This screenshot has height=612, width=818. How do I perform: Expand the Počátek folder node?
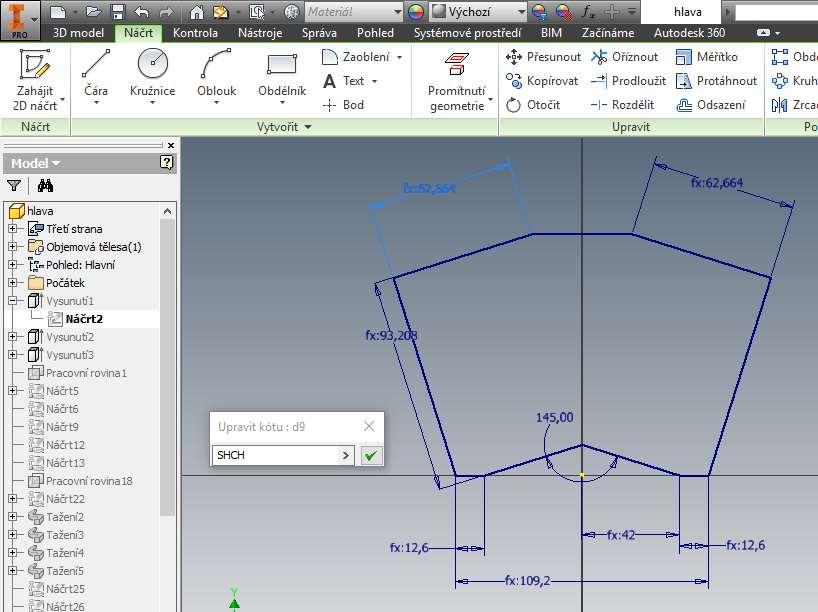coord(13,282)
